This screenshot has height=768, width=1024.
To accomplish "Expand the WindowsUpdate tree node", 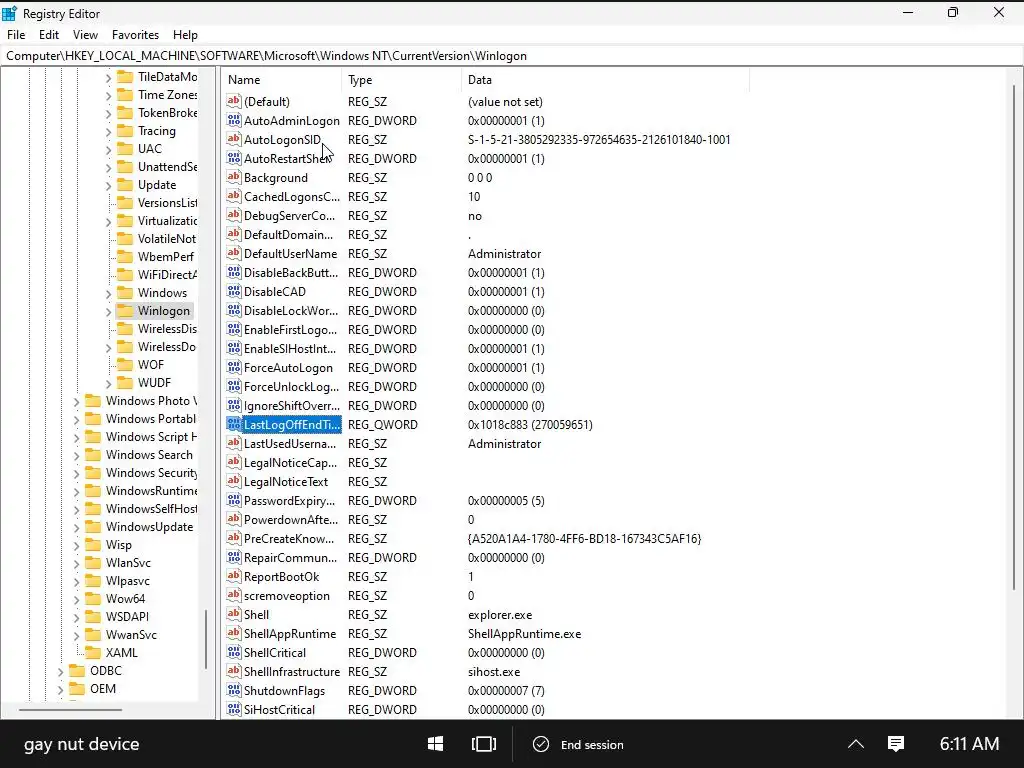I will coord(76,528).
